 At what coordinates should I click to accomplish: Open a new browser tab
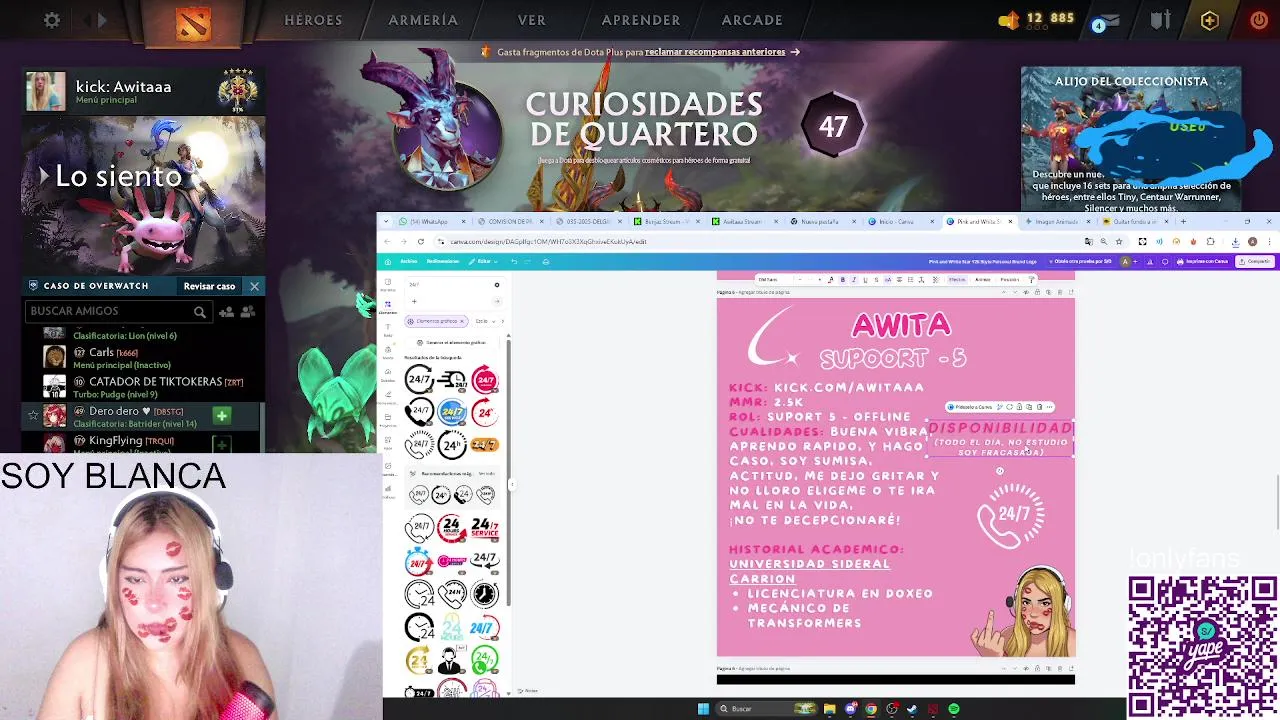click(1183, 221)
